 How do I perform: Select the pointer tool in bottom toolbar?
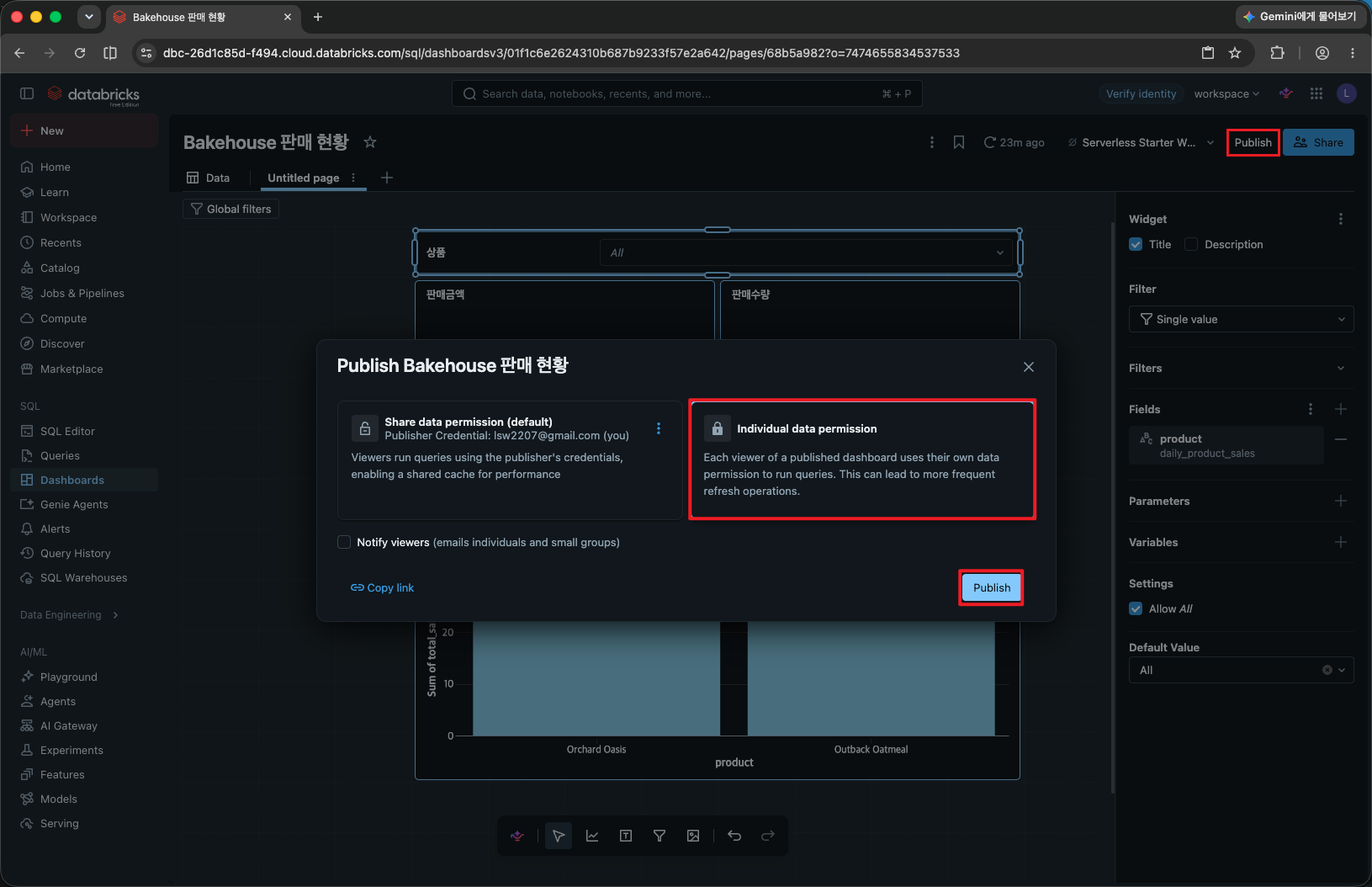tap(559, 836)
